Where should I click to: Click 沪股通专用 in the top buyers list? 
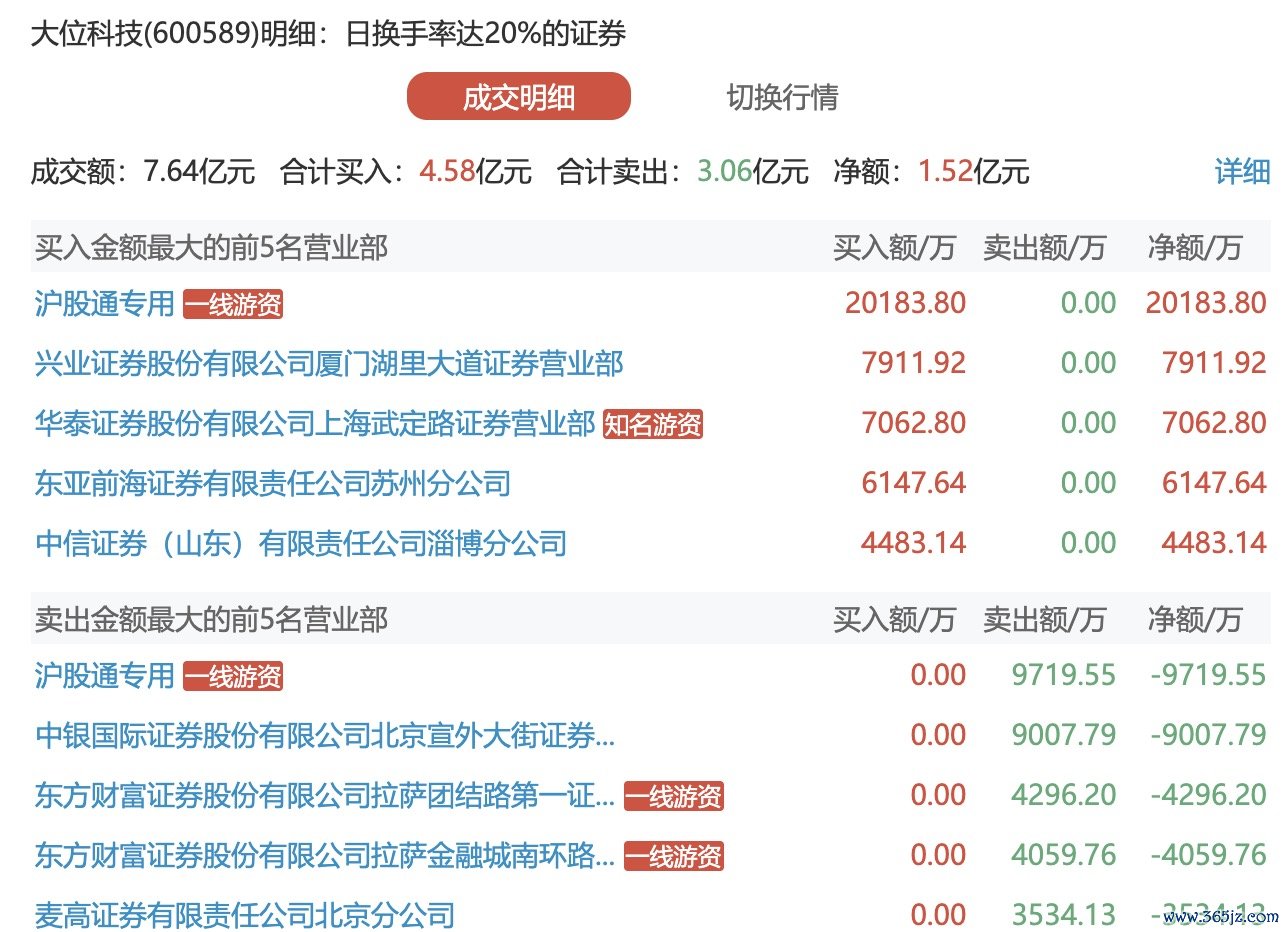[x=105, y=303]
